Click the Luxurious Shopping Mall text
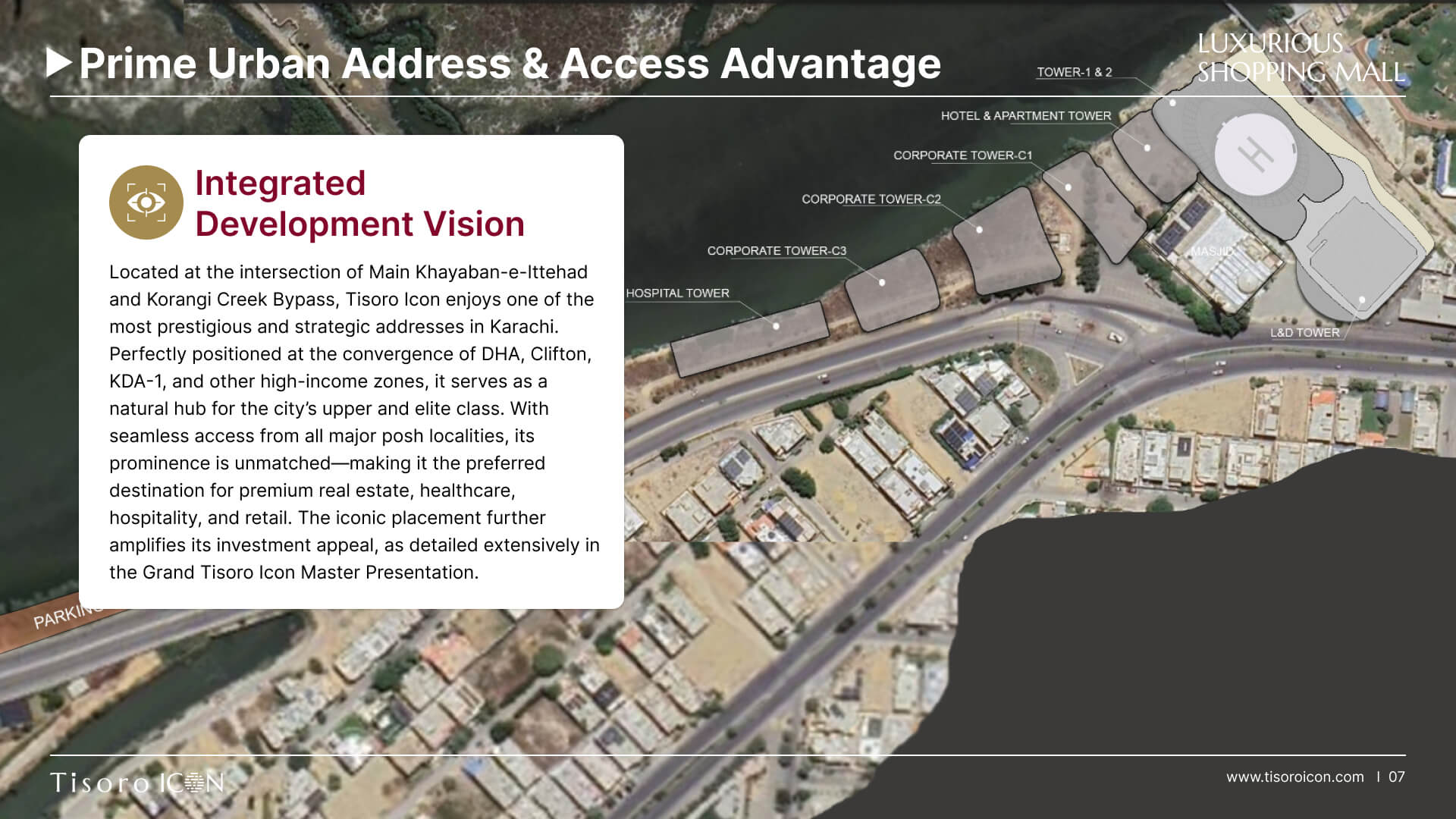The width and height of the screenshot is (1456, 819). (x=1301, y=58)
